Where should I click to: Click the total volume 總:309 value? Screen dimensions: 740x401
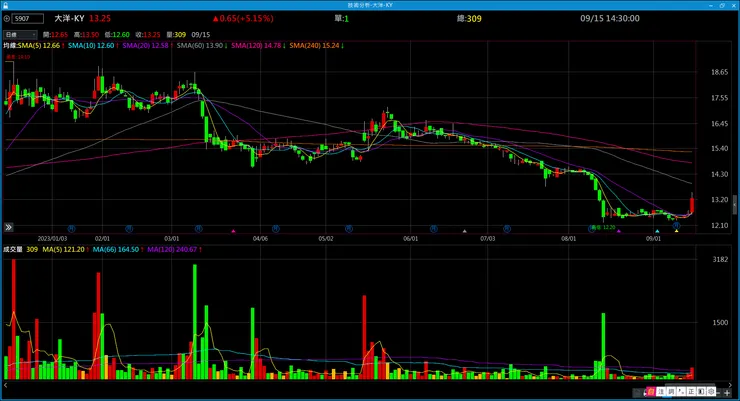469,18
